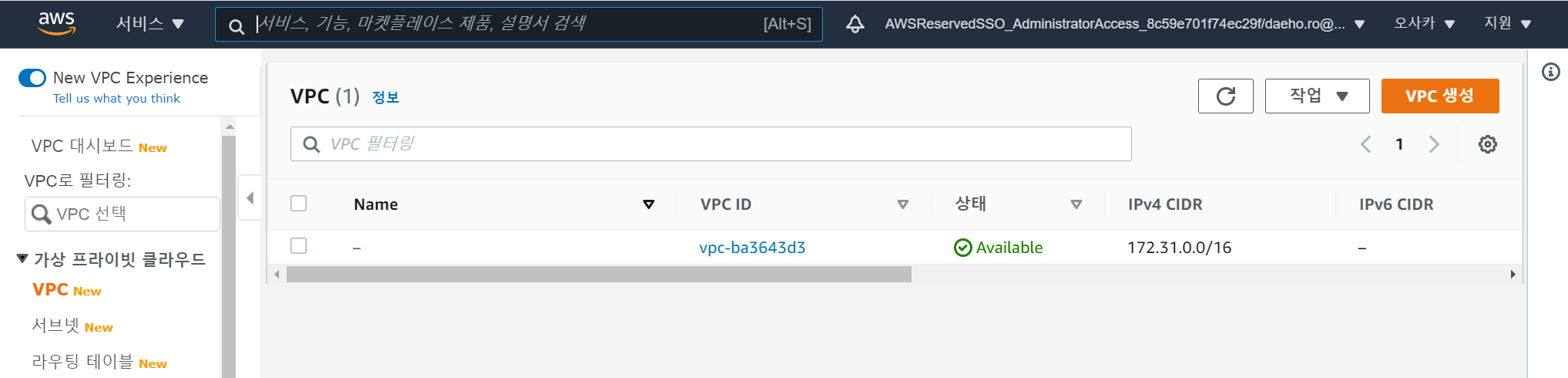The image size is (1568, 378).
Task: Go to previous page arrow
Action: pos(1365,144)
